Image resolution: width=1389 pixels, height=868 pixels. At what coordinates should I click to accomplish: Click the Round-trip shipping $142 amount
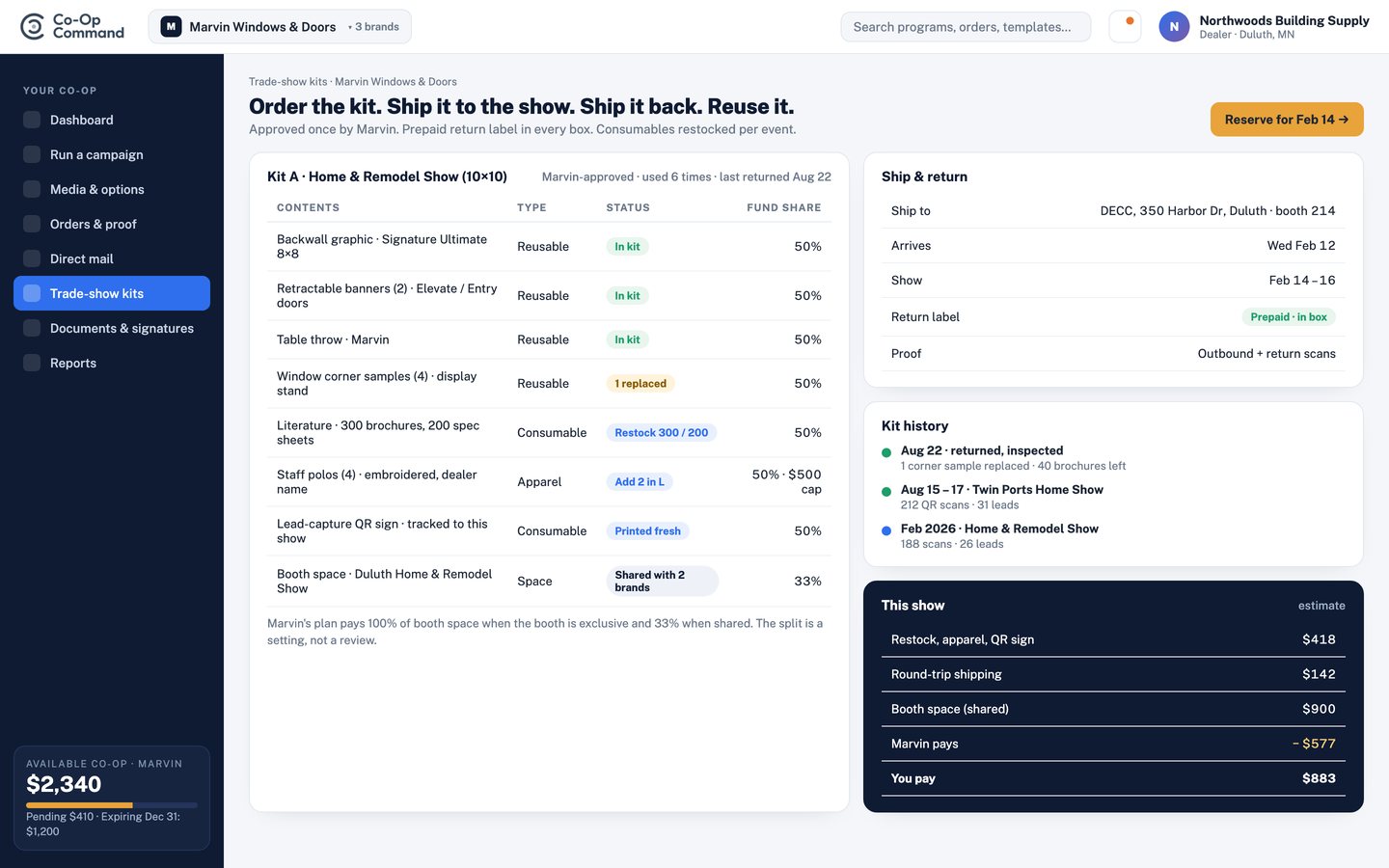1319,674
